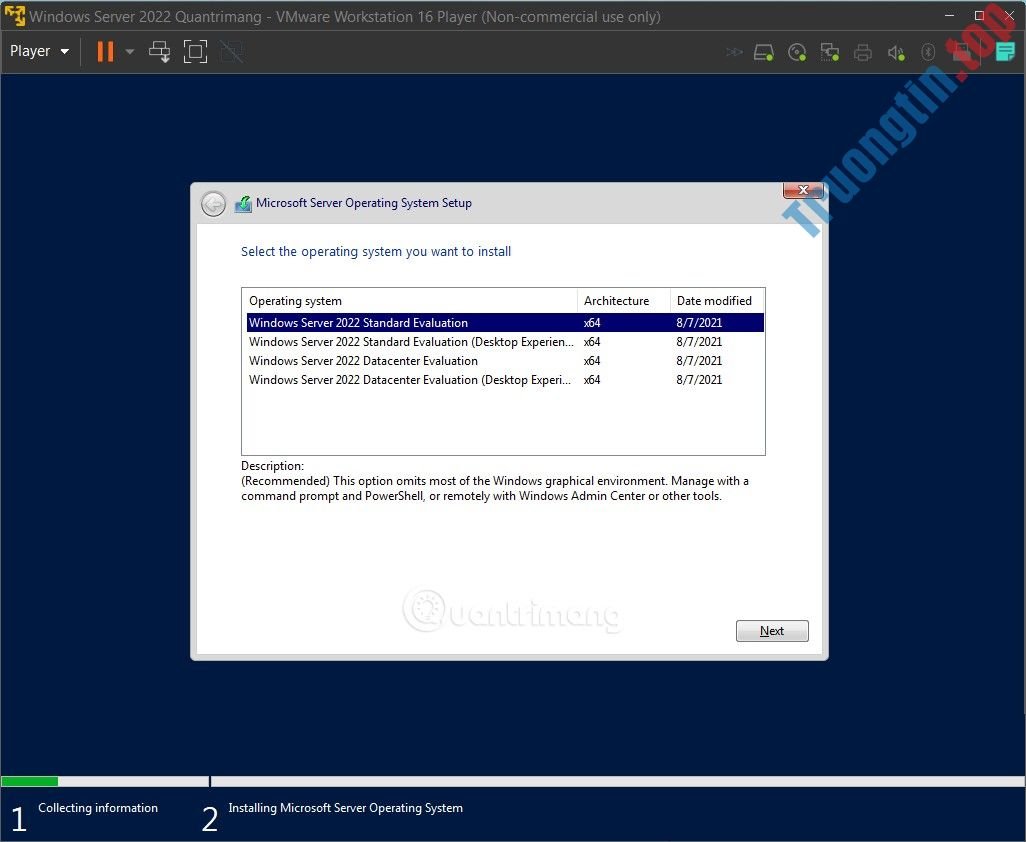This screenshot has height=842, width=1026.
Task: Enter full screen mode
Action: (195, 51)
